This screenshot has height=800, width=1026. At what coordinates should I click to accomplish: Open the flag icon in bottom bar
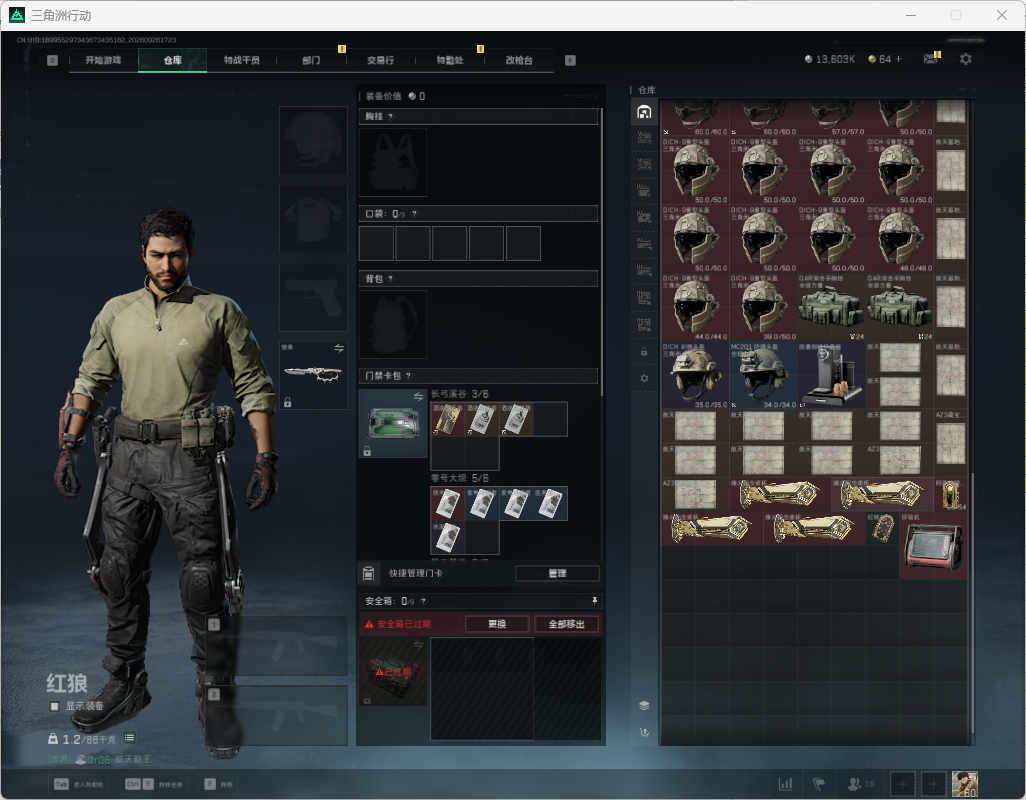819,784
